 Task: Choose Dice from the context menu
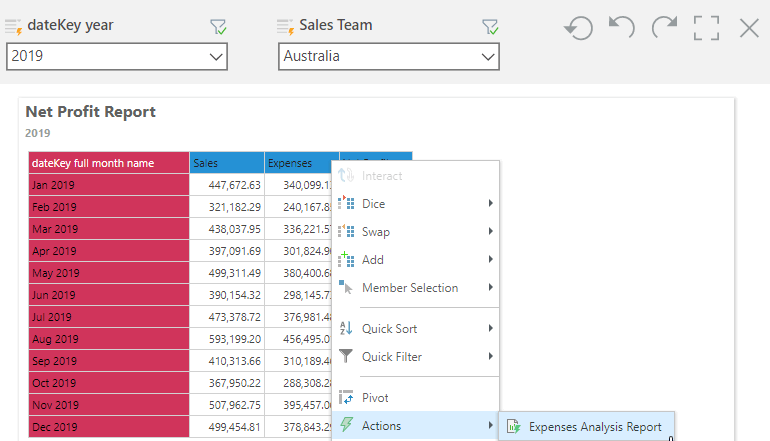[x=415, y=203]
